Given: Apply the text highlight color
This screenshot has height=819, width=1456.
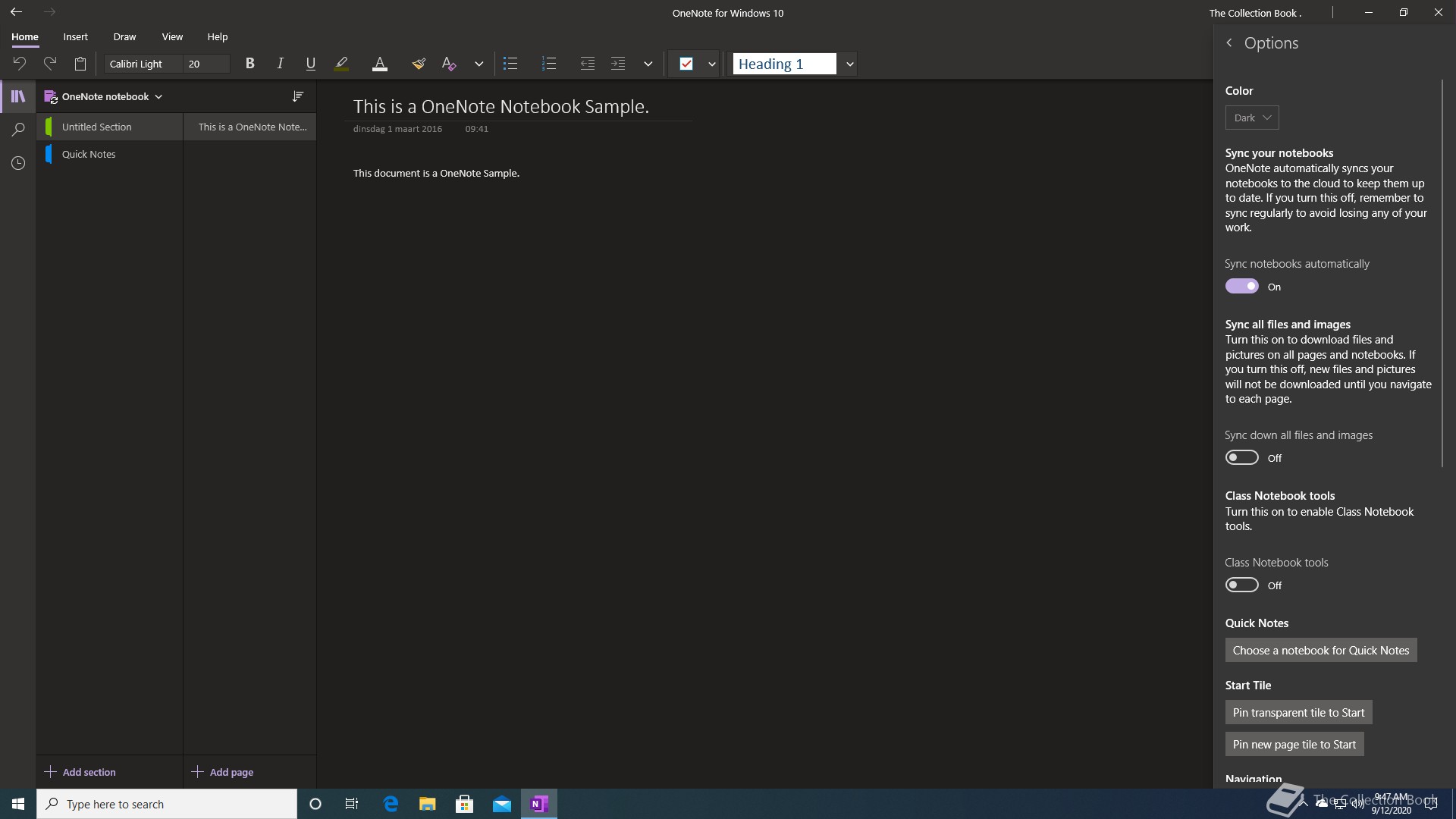Looking at the screenshot, I should [341, 64].
